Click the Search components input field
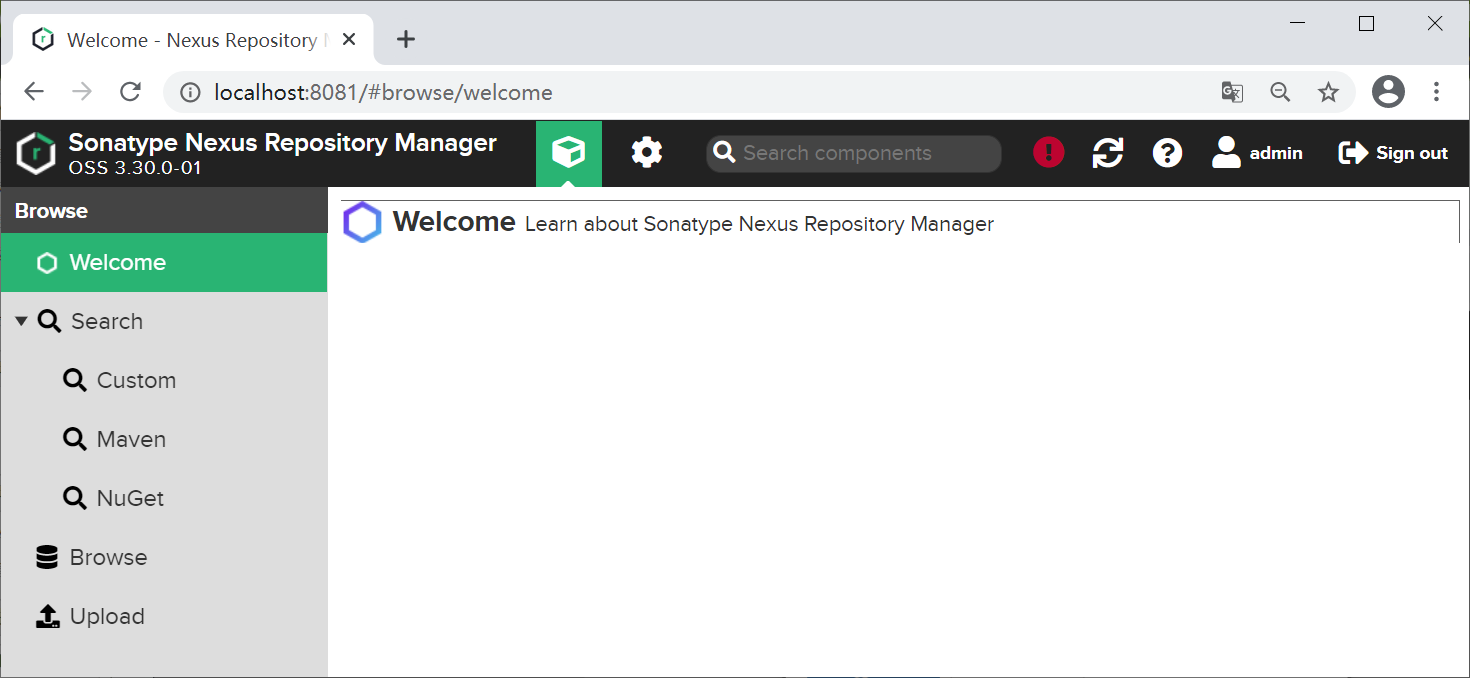This screenshot has width=1470, height=678. (x=865, y=154)
